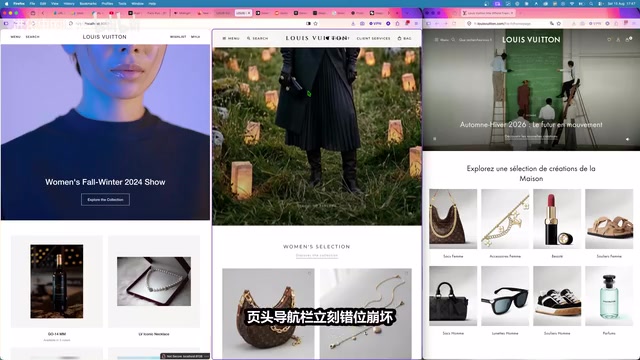Screen dimensions: 640x360
Task: Open History menu in macOS menu bar
Action: coord(69,3)
